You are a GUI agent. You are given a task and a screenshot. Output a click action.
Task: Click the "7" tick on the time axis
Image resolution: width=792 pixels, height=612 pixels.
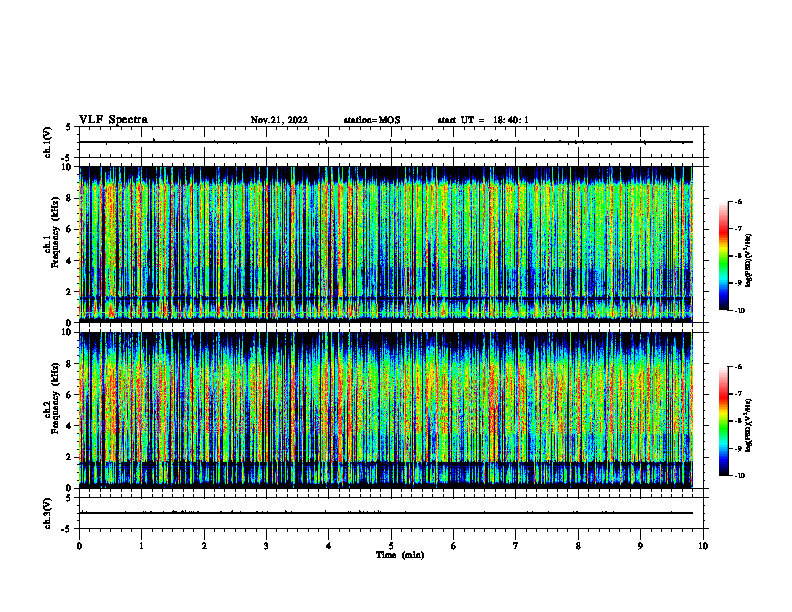pyautogui.click(x=516, y=546)
